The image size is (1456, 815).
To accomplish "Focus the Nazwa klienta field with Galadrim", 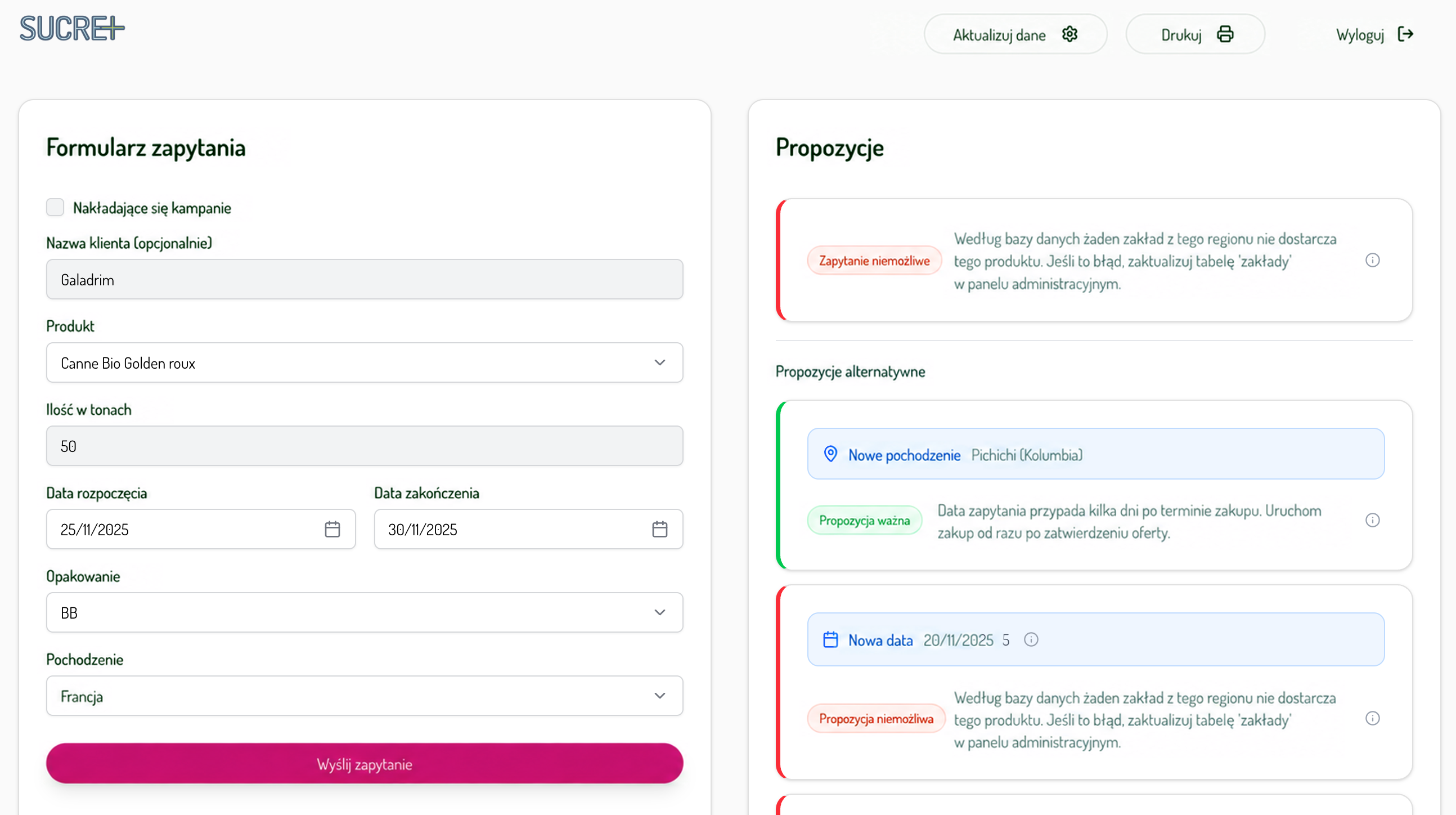I will 365,279.
